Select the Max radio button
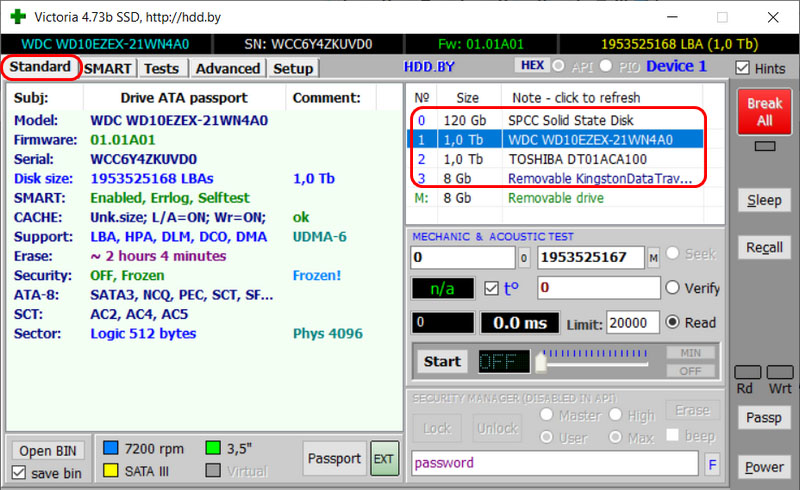 [615, 437]
